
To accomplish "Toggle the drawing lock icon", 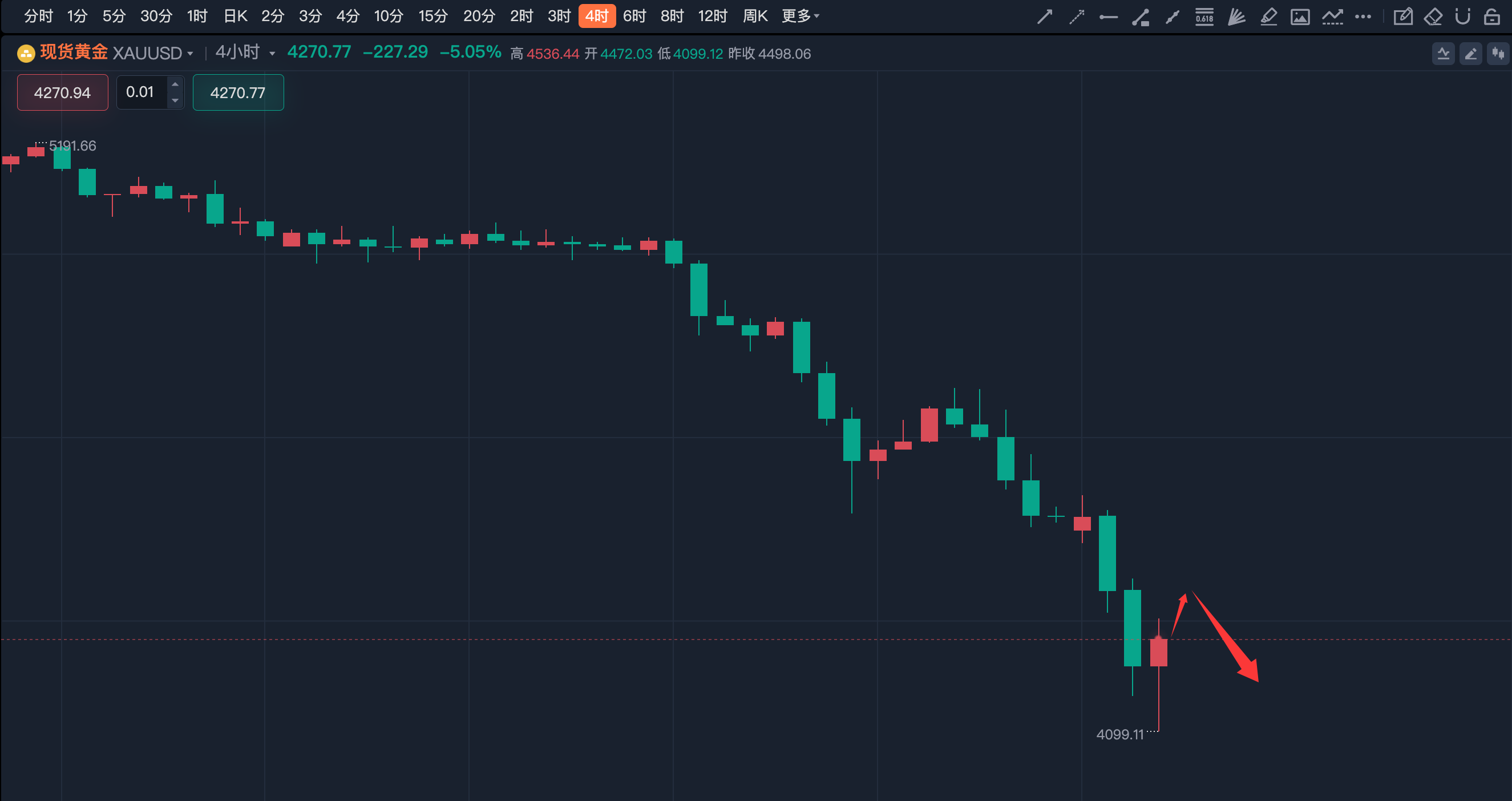I will pos(1491,17).
